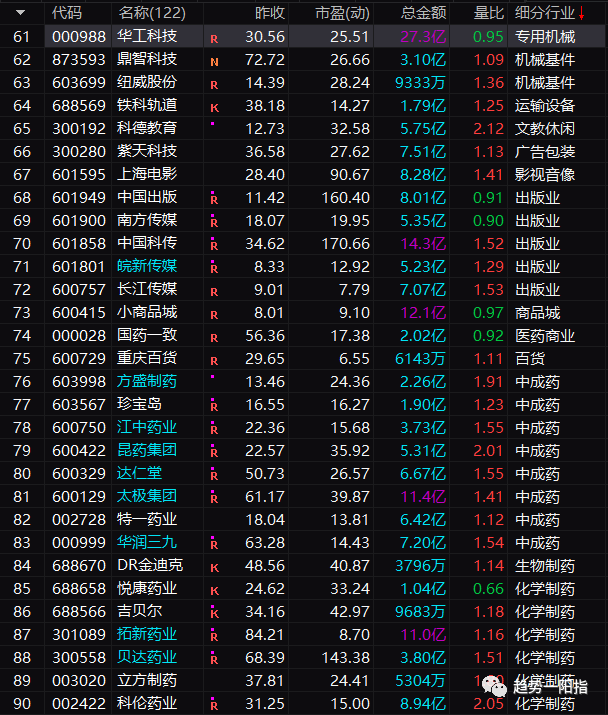The width and height of the screenshot is (608, 715).
Task: Click R icon on 中国科传 row
Action: [214, 245]
